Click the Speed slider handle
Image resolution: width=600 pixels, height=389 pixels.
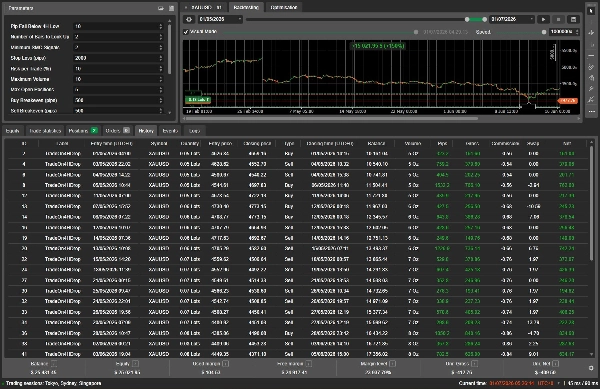click(x=544, y=32)
